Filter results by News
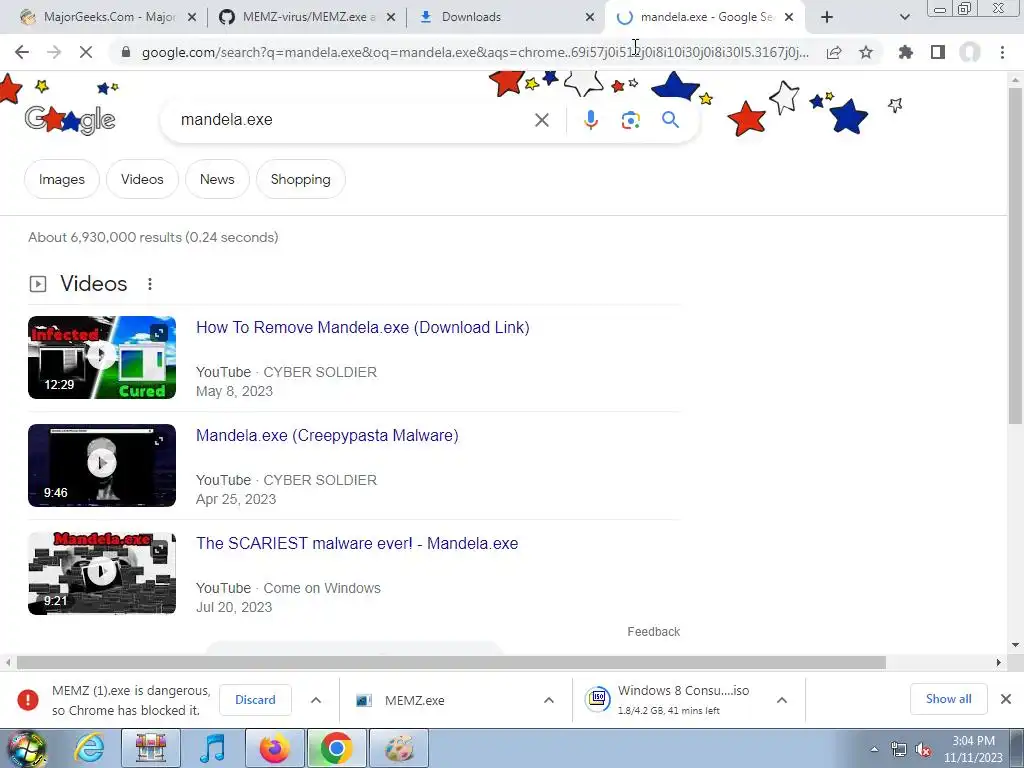The width and height of the screenshot is (1024, 768). click(217, 180)
